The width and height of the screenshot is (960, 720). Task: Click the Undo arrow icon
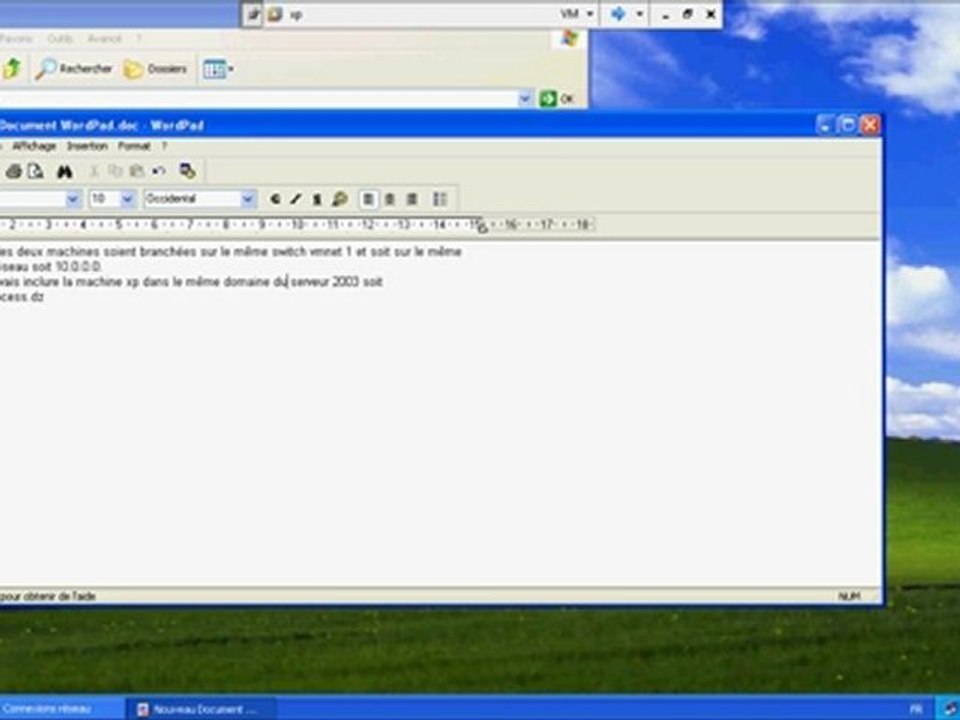[159, 171]
